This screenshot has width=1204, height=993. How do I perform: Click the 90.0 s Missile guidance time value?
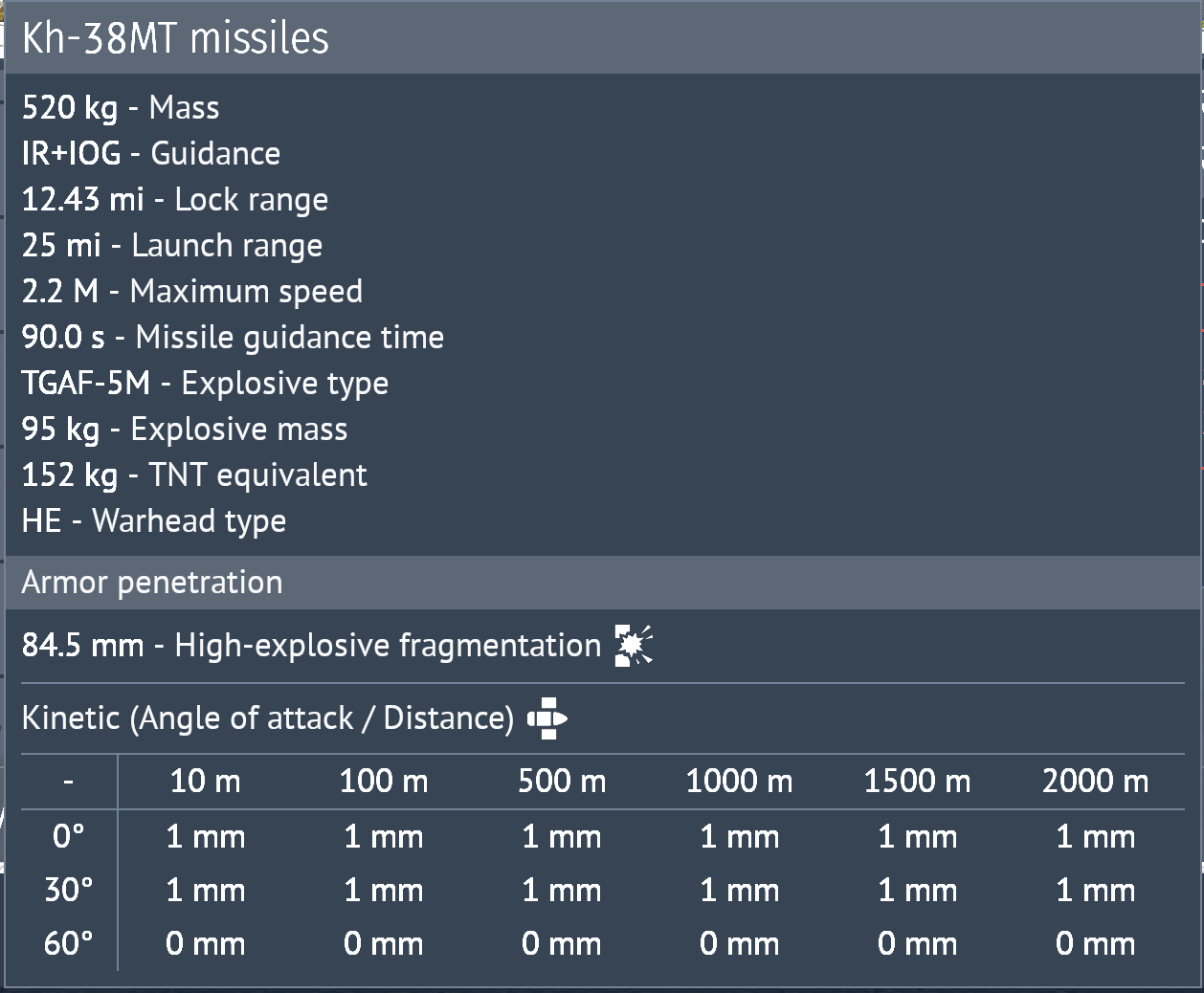233,337
